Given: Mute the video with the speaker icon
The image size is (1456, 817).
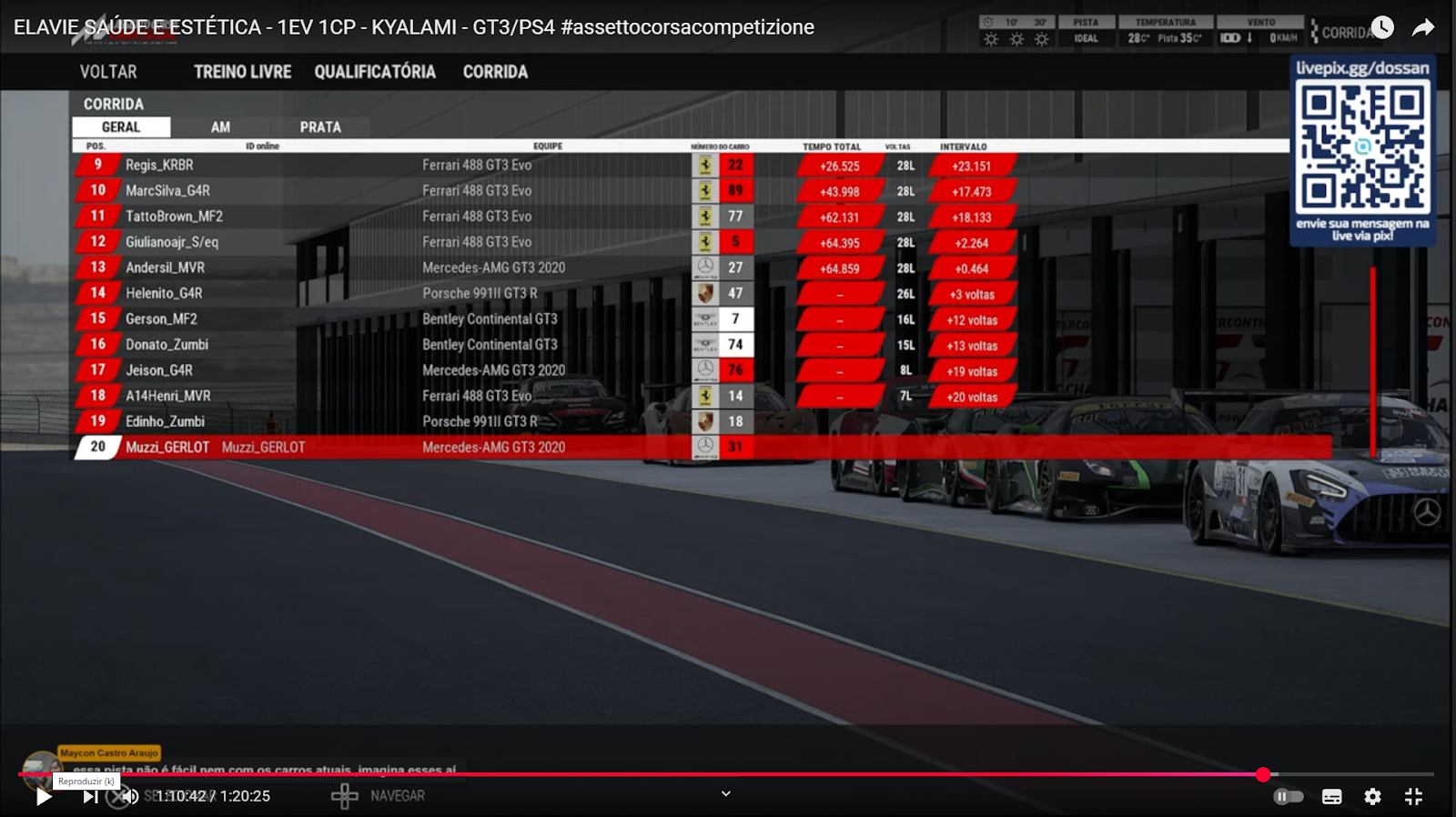Looking at the screenshot, I should (x=131, y=797).
